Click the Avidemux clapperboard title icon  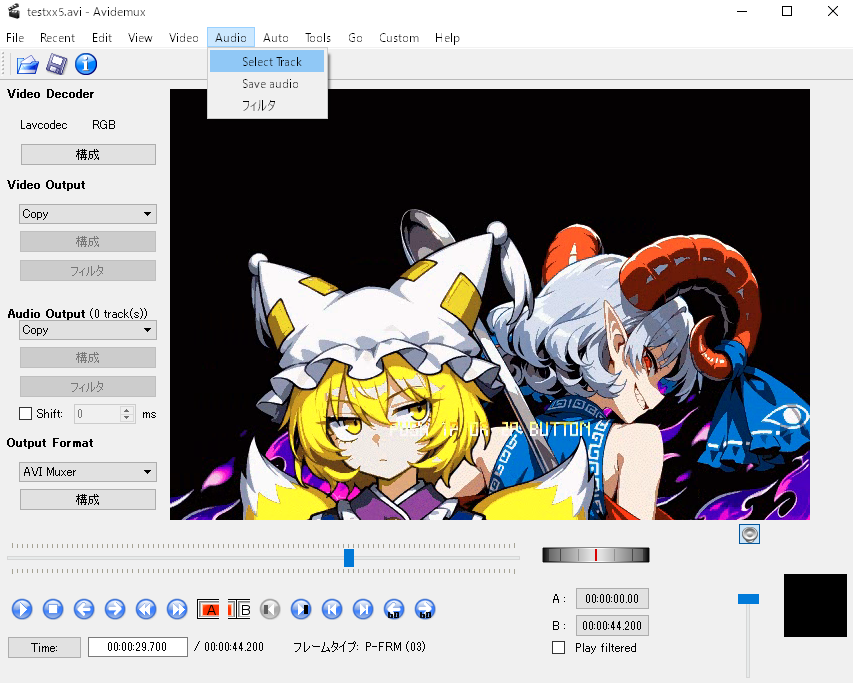click(14, 11)
